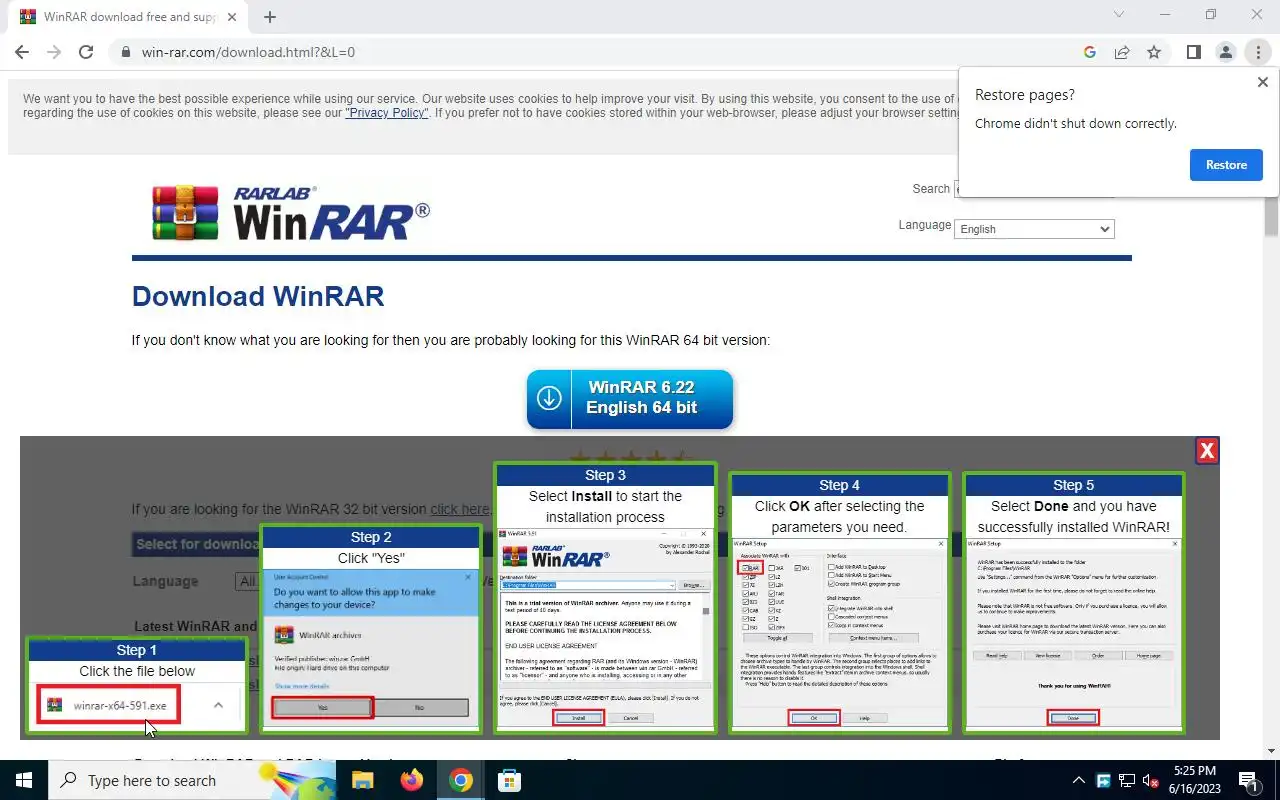This screenshot has width=1280, height=800.
Task: Open Chrome profile avatar
Action: (1226, 52)
